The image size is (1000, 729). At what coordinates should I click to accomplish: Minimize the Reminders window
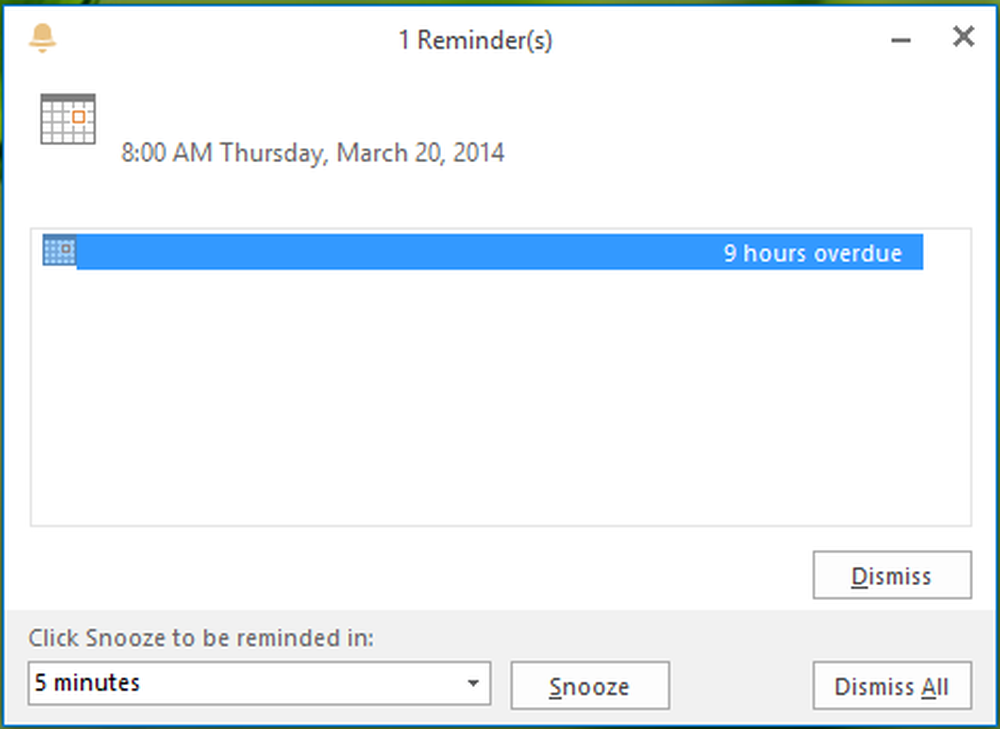click(901, 40)
